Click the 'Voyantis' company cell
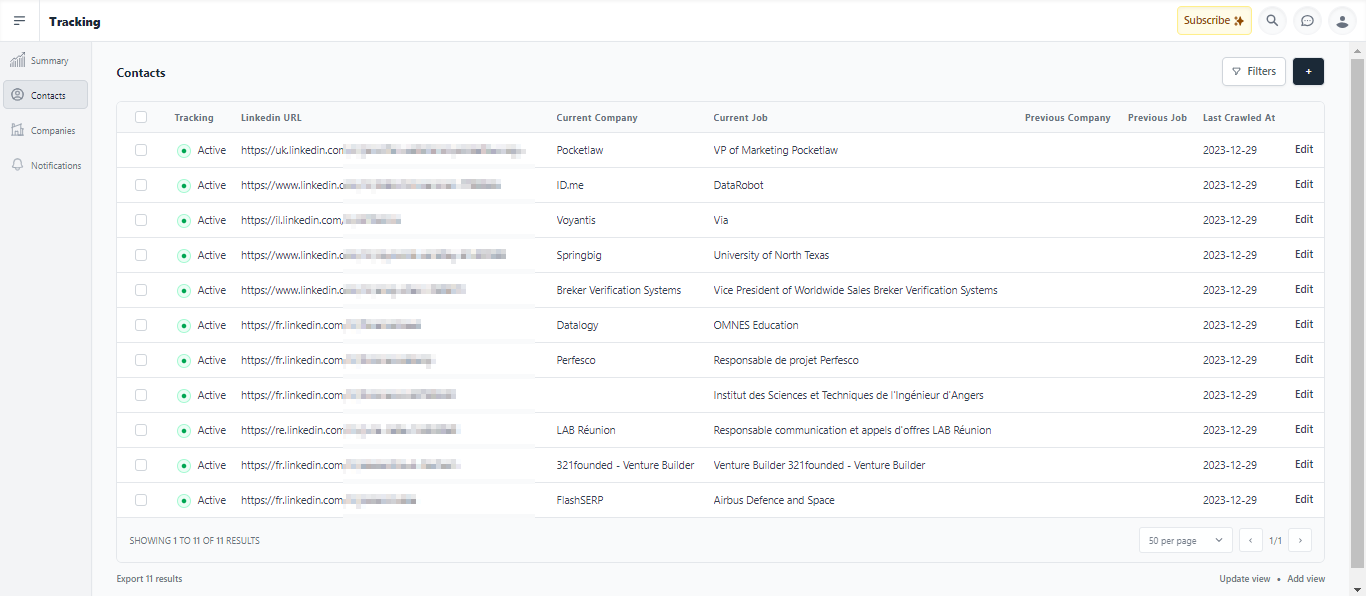This screenshot has width=1366, height=596. click(578, 220)
